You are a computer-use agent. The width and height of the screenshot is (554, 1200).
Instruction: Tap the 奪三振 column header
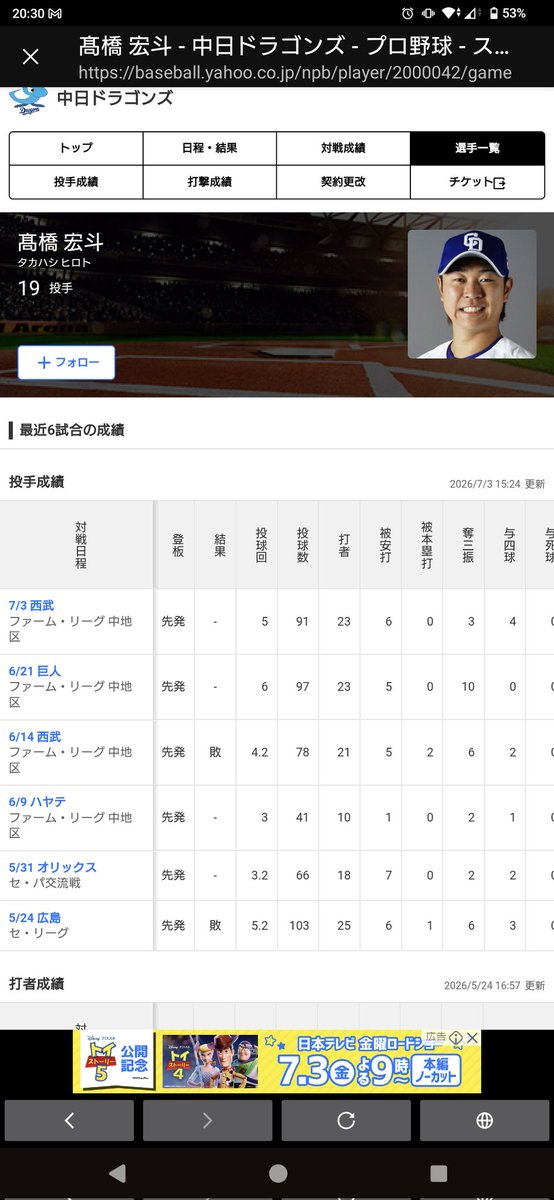coord(467,544)
